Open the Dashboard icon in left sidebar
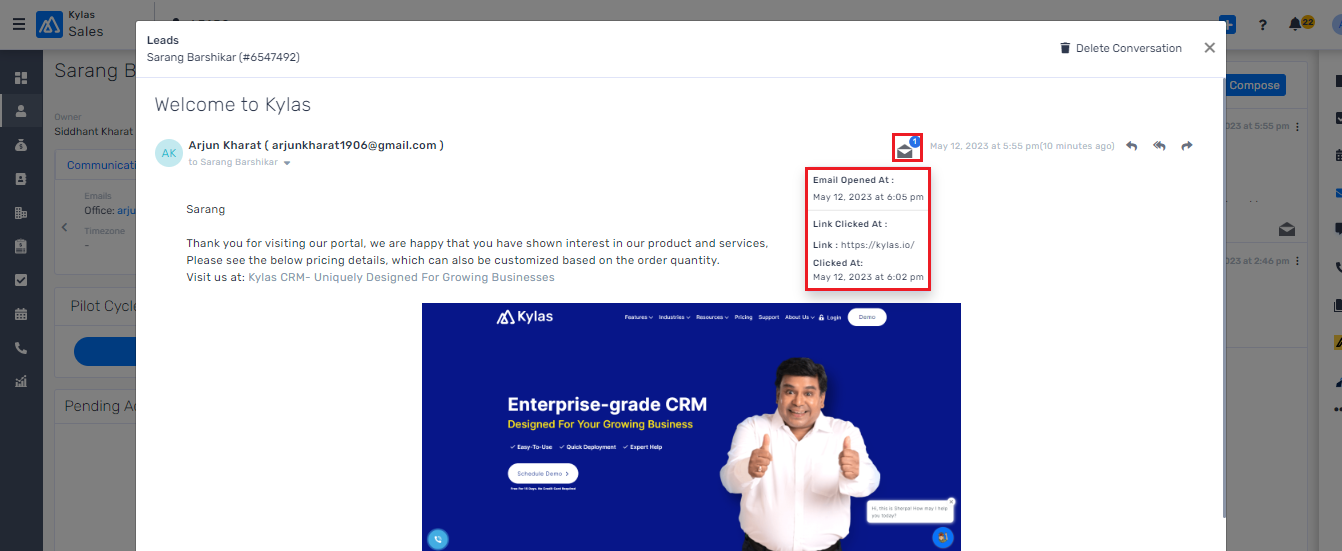Viewport: 1342px width, 551px height. (21, 78)
